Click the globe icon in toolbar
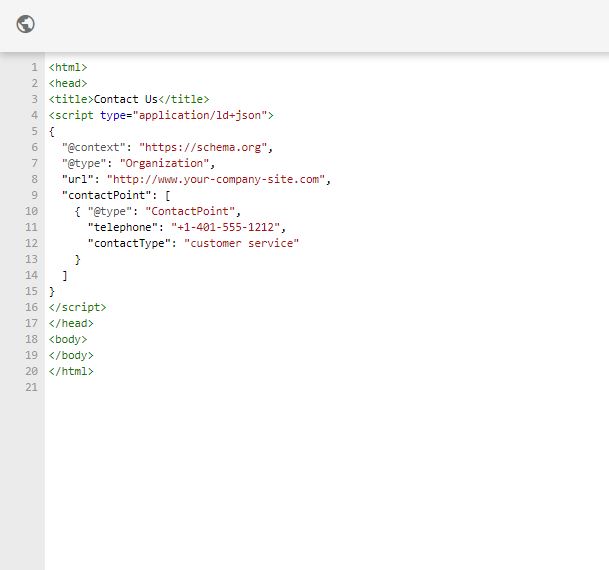The height and width of the screenshot is (570, 609). coord(26,24)
